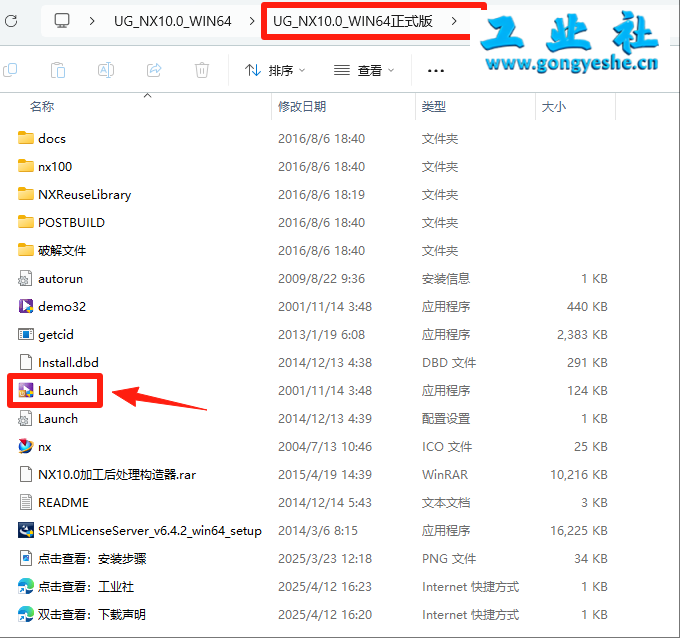Image resolution: width=680 pixels, height=638 pixels.
Task: Expand chevron after UG_NX10.0_WIN64 breadcrumb
Action: [252, 21]
